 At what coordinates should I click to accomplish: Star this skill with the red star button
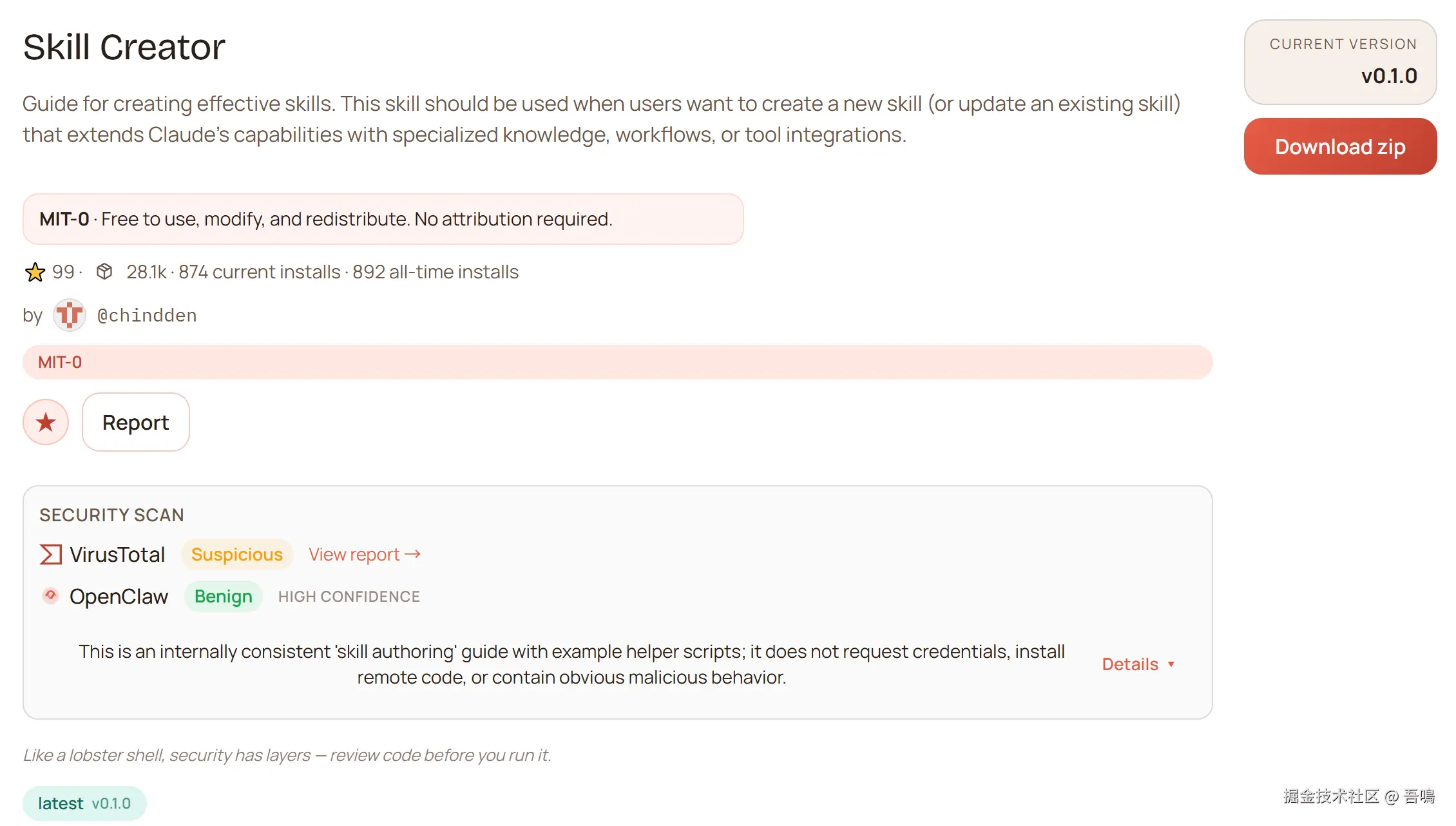point(46,423)
